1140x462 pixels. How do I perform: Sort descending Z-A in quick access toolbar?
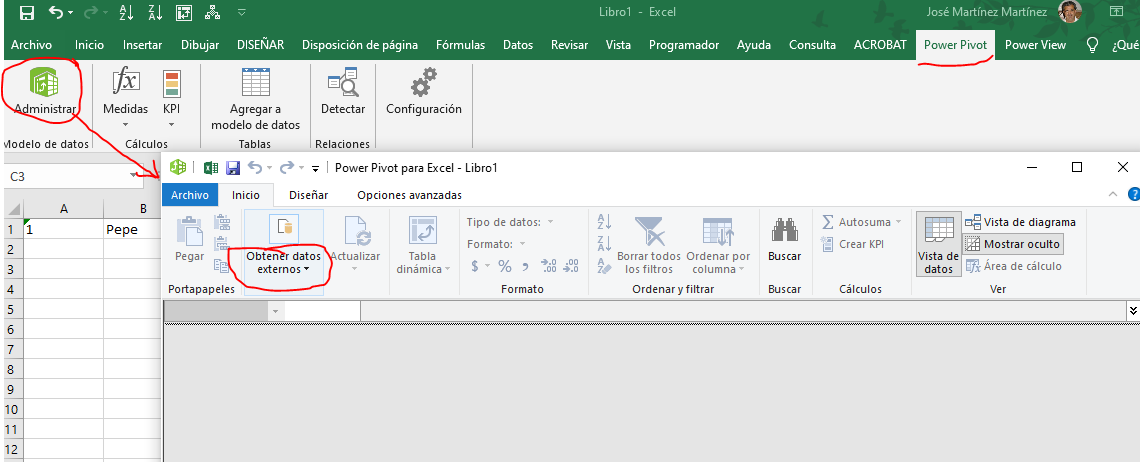pos(153,12)
